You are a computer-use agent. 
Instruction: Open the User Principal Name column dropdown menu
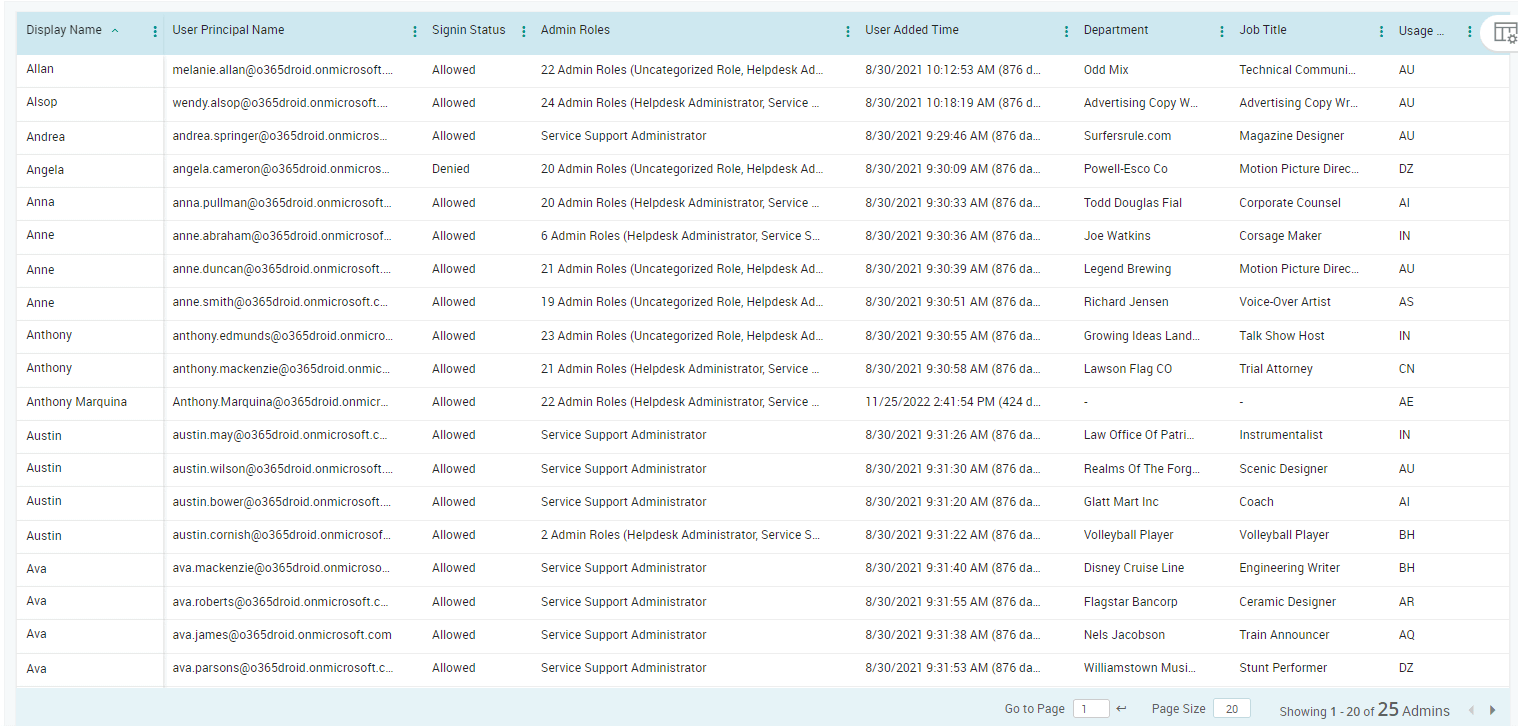pyautogui.click(x=414, y=30)
